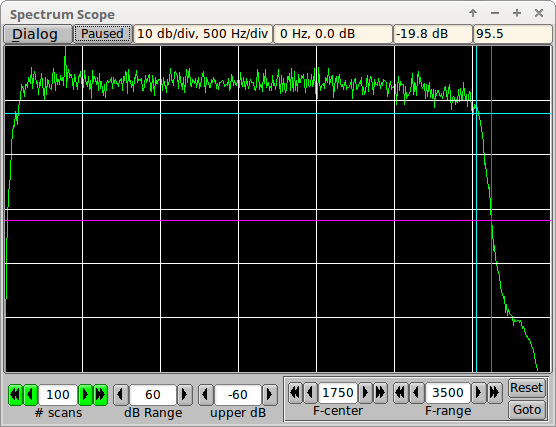
Task: Click the # scans value field
Action: (x=58, y=394)
